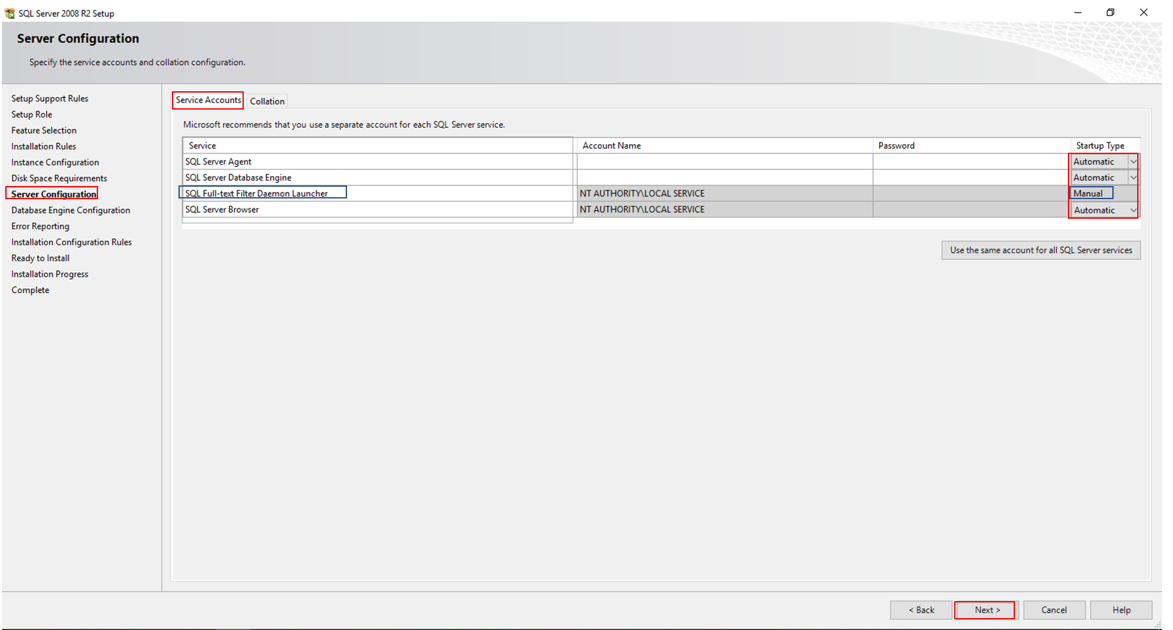This screenshot has width=1173, height=630.
Task: Click Instance Configuration step
Action: (55, 162)
